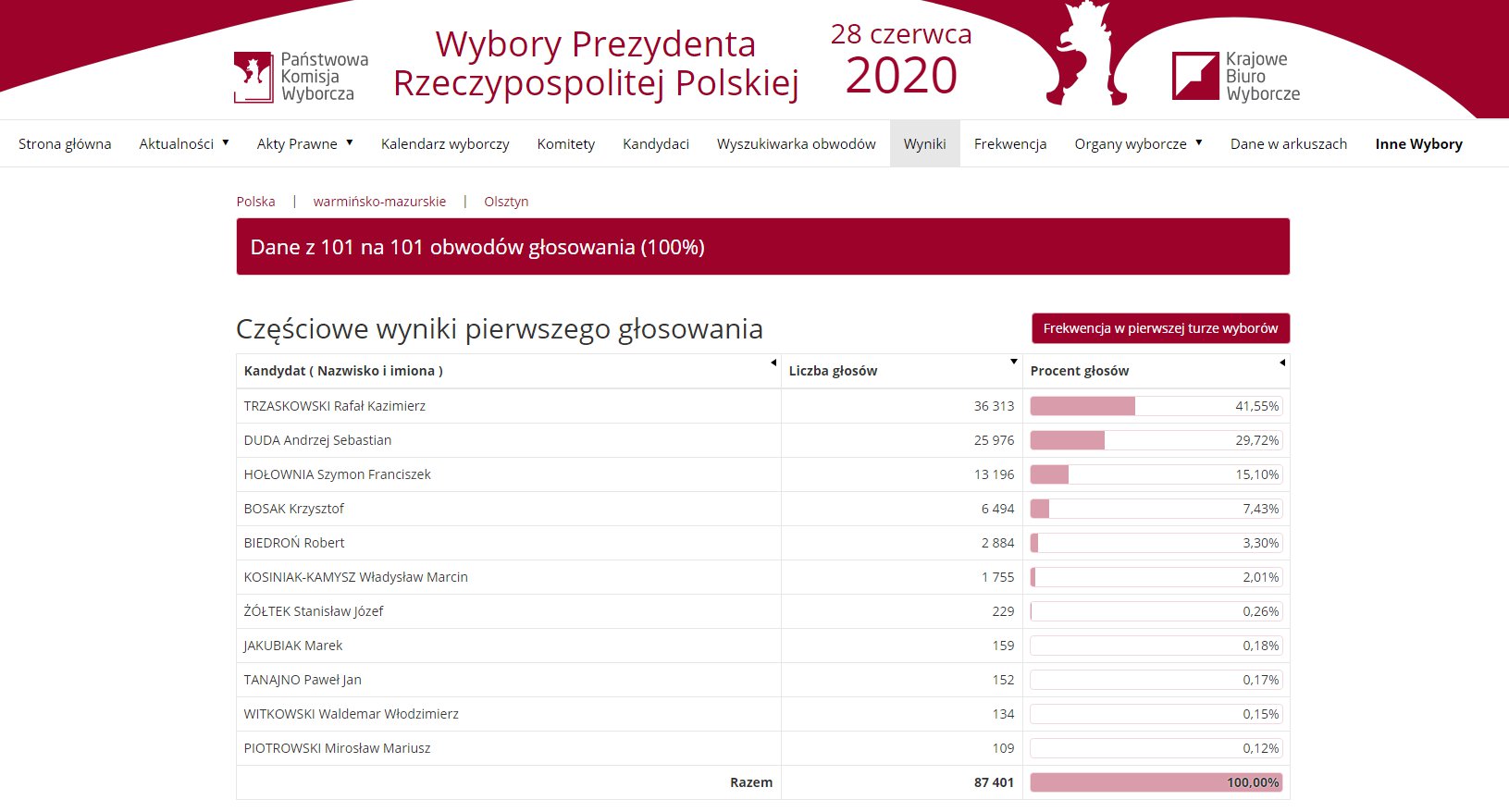Sort by Procent głosów column arrow
Image resolution: width=1509 pixels, height=812 pixels.
click(x=1282, y=363)
